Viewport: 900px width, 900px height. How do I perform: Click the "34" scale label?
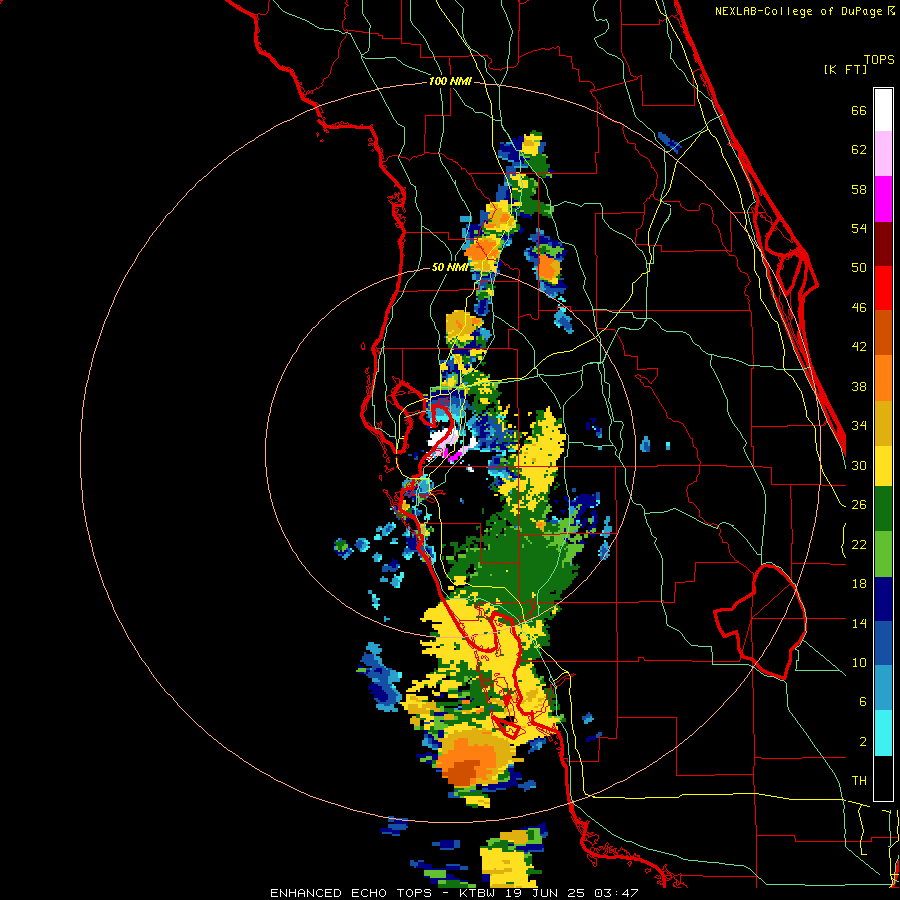coord(859,426)
